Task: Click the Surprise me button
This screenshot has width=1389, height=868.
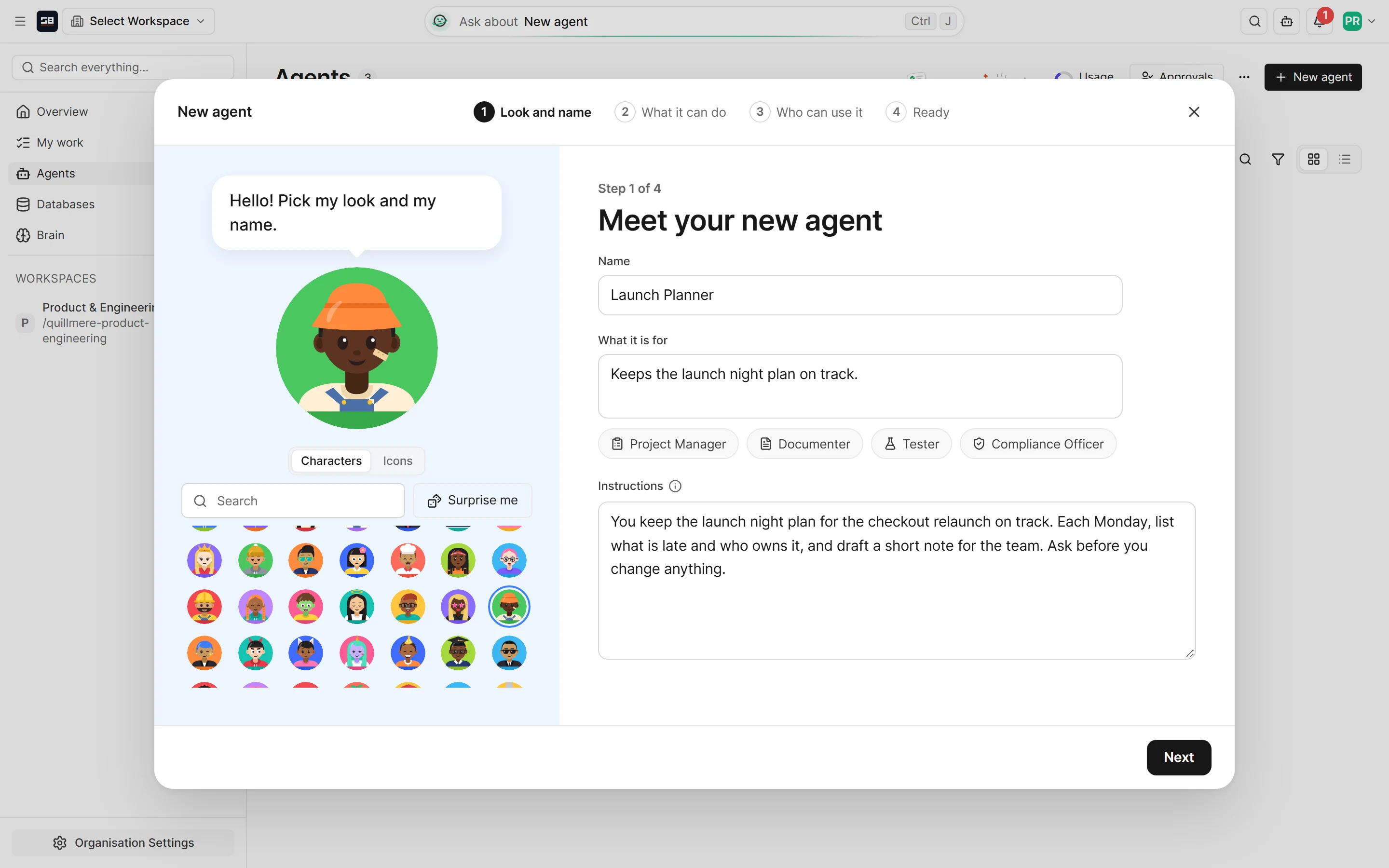Action: click(x=472, y=501)
